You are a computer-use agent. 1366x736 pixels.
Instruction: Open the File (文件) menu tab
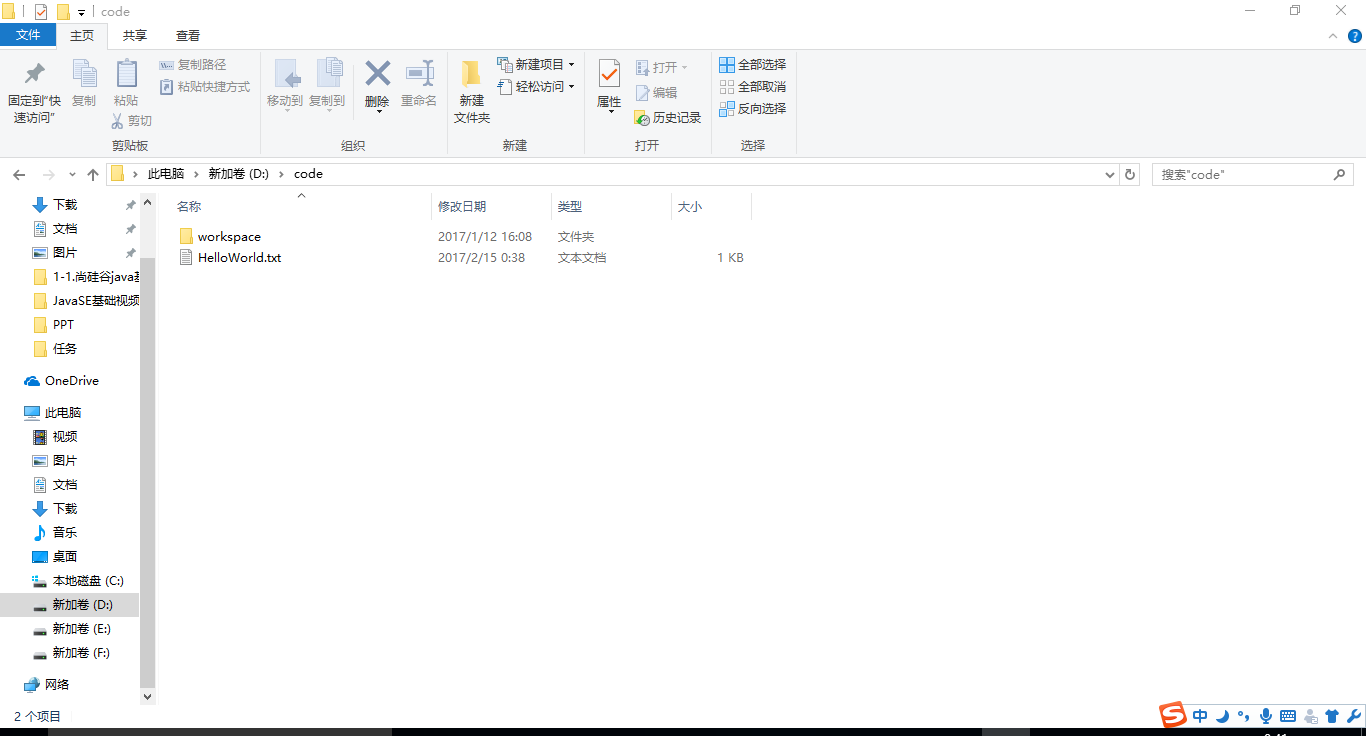point(28,36)
